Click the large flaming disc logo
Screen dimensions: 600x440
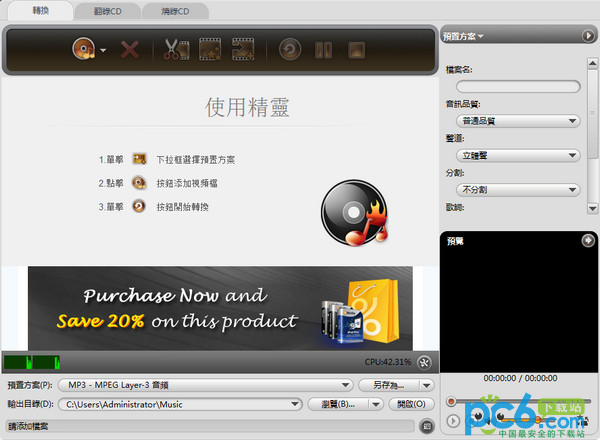pos(354,213)
